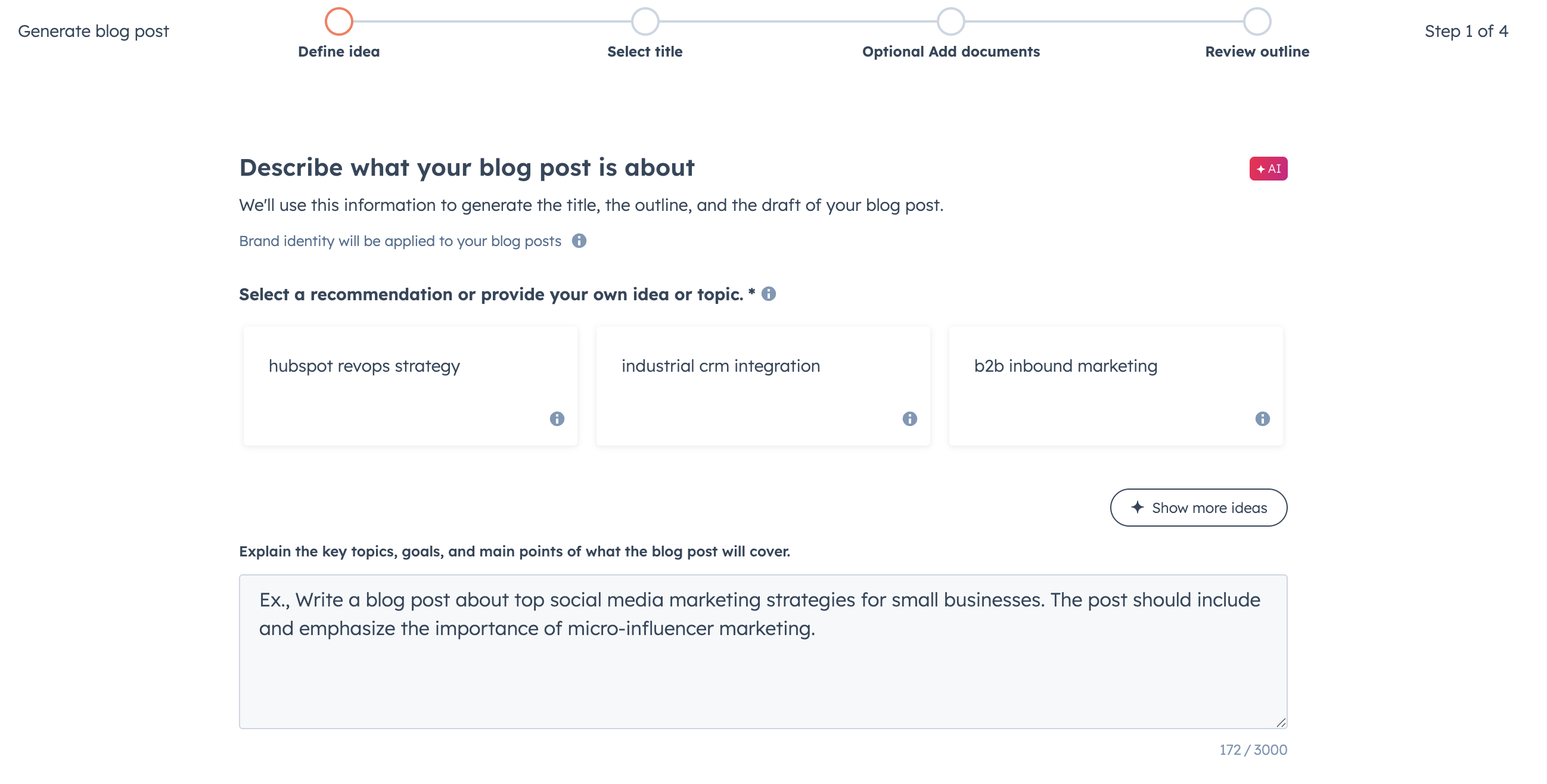Click the sparkle icon in Show more ideas
This screenshot has width=1547, height=784.
coord(1136,507)
